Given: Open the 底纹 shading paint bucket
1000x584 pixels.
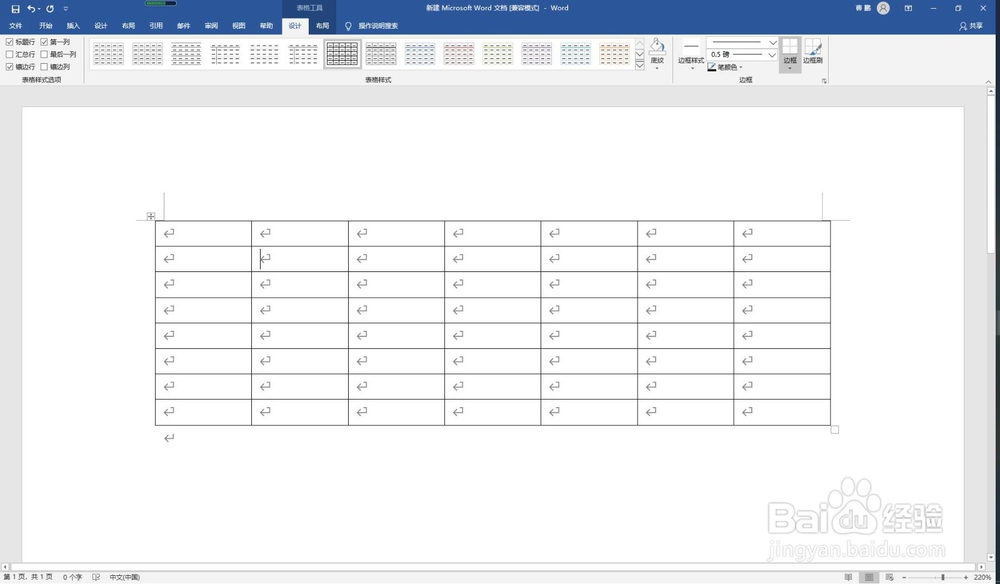Looking at the screenshot, I should (657, 54).
